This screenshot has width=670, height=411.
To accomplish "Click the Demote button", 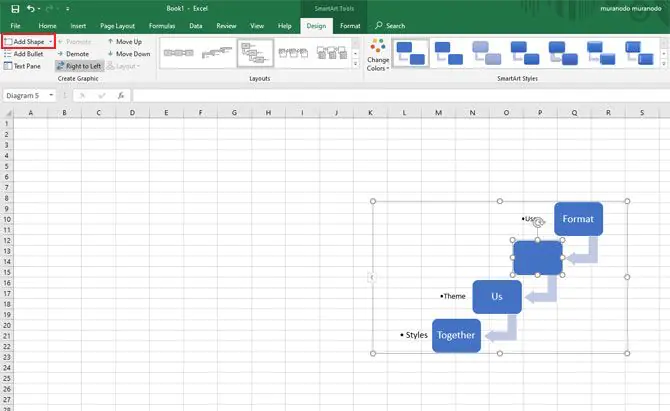I will [73, 54].
